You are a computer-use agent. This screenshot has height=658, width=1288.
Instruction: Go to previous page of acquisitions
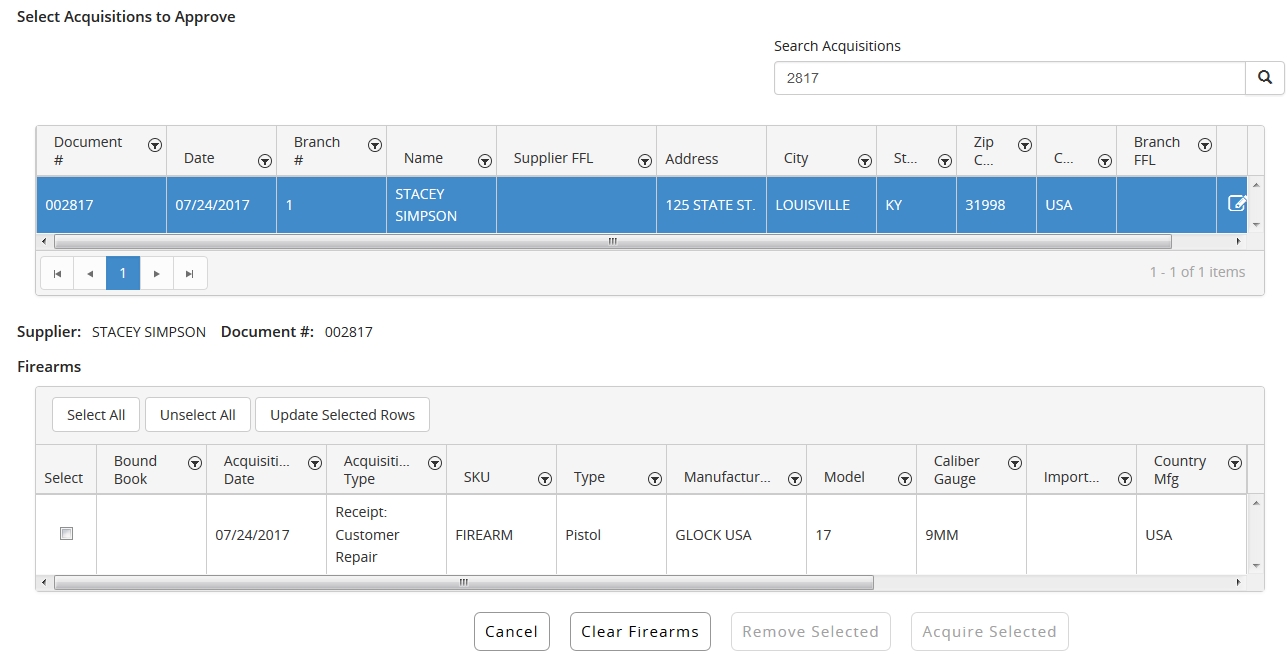click(x=90, y=273)
